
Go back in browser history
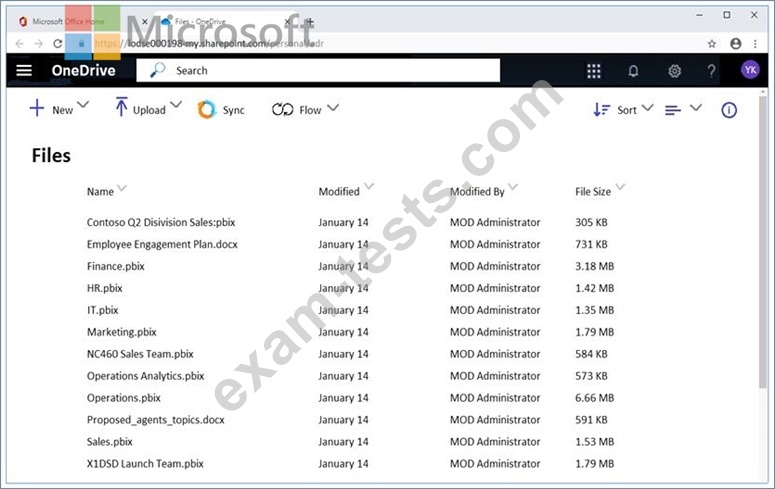(19, 44)
